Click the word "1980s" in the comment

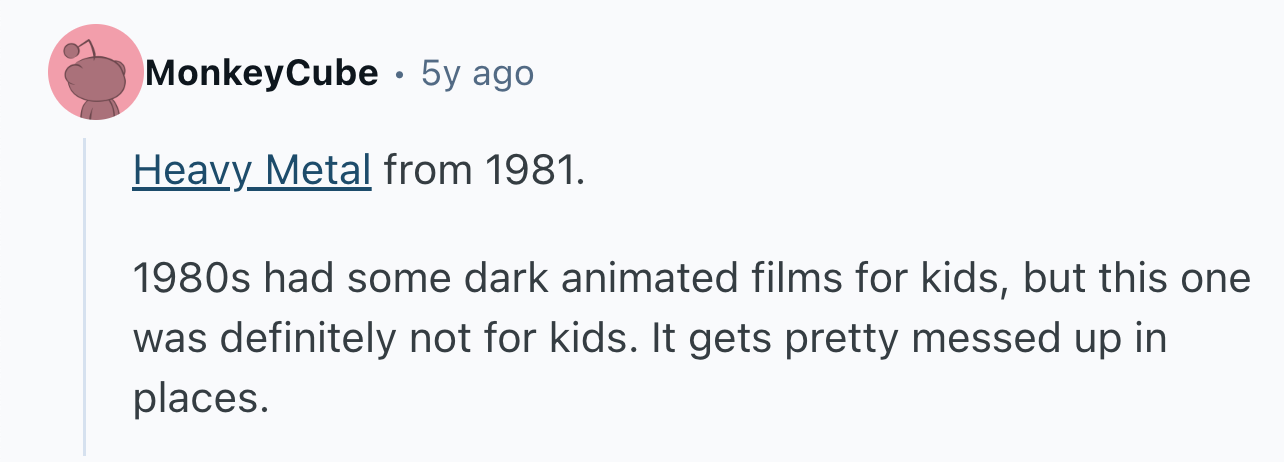click(x=192, y=279)
